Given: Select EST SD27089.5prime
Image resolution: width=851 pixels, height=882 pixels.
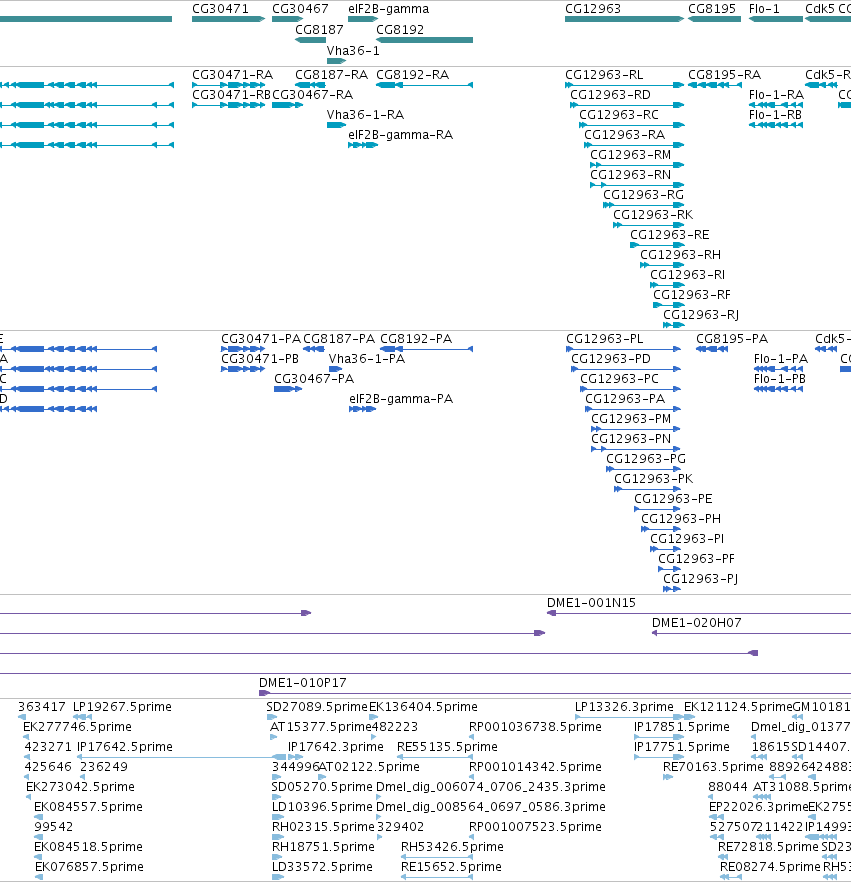Looking at the screenshot, I should [317, 707].
